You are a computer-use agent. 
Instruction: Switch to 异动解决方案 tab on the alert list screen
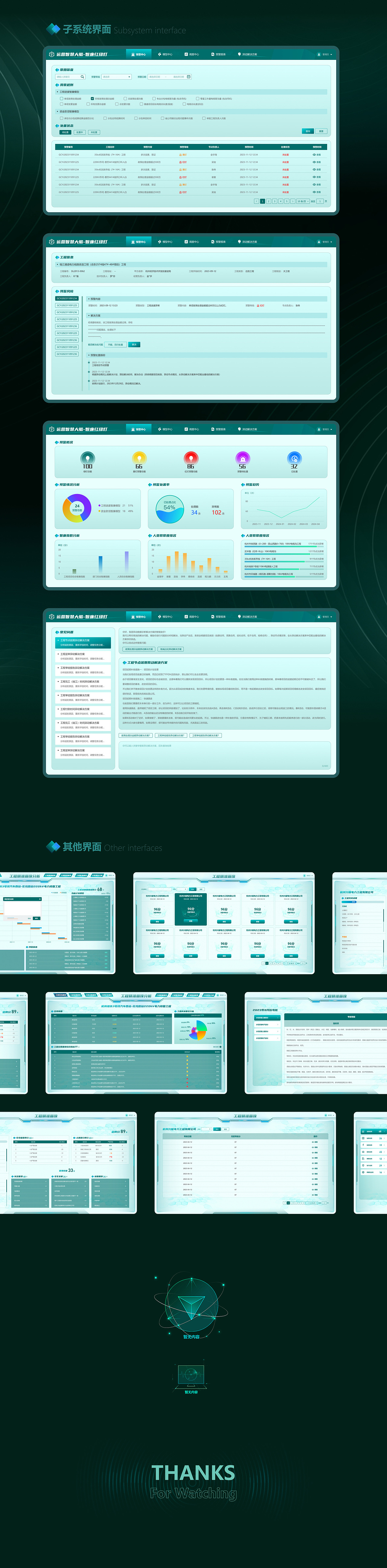[247, 54]
